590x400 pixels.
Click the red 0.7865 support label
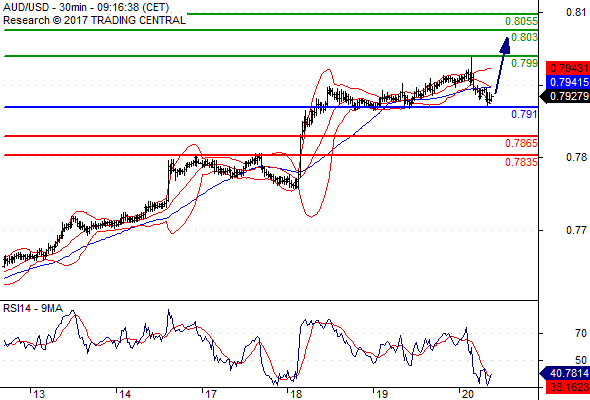(521, 143)
